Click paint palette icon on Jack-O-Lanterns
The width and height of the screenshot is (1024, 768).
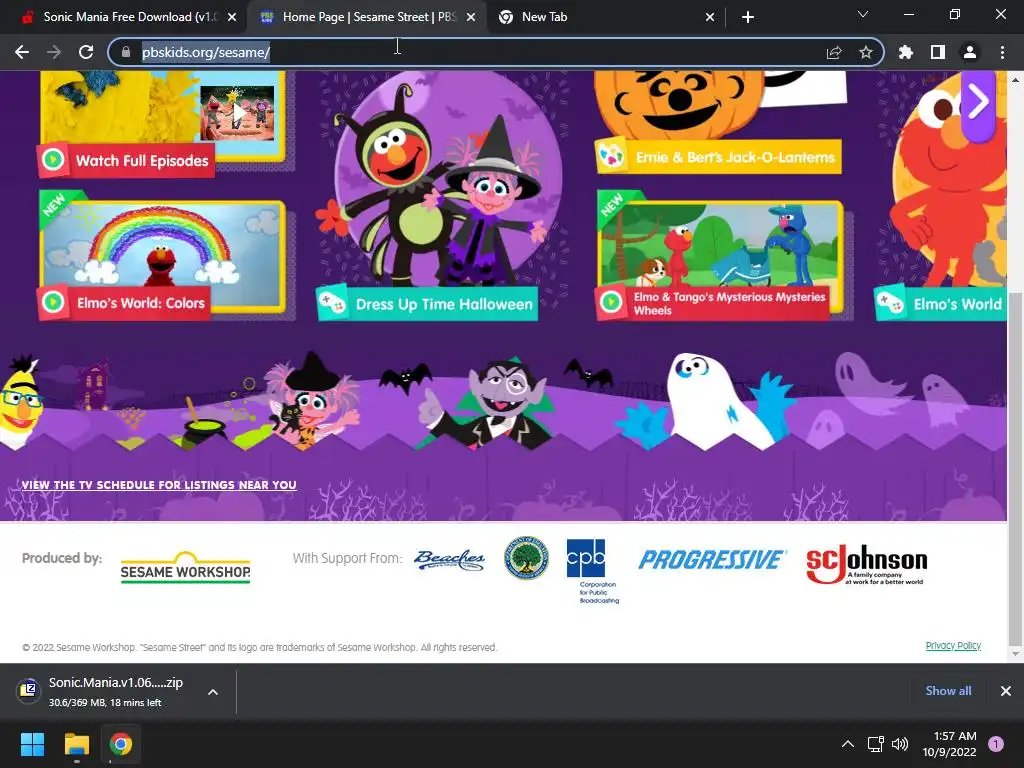pos(612,156)
